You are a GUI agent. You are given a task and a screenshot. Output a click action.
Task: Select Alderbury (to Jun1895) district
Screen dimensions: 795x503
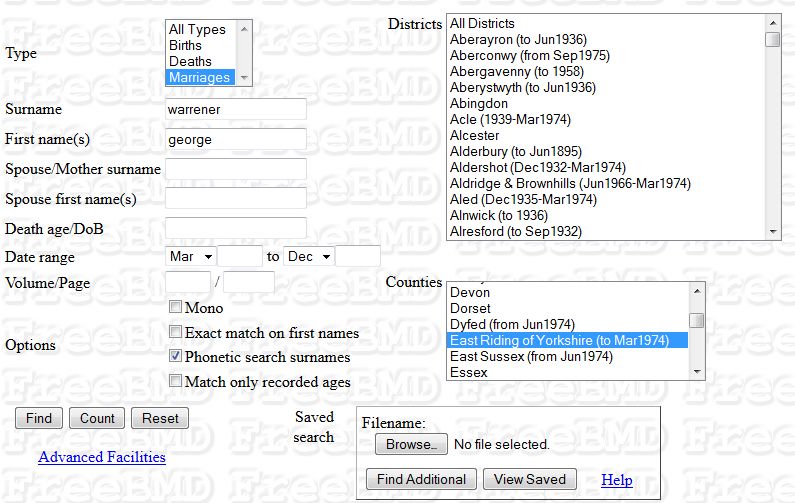tap(605, 152)
